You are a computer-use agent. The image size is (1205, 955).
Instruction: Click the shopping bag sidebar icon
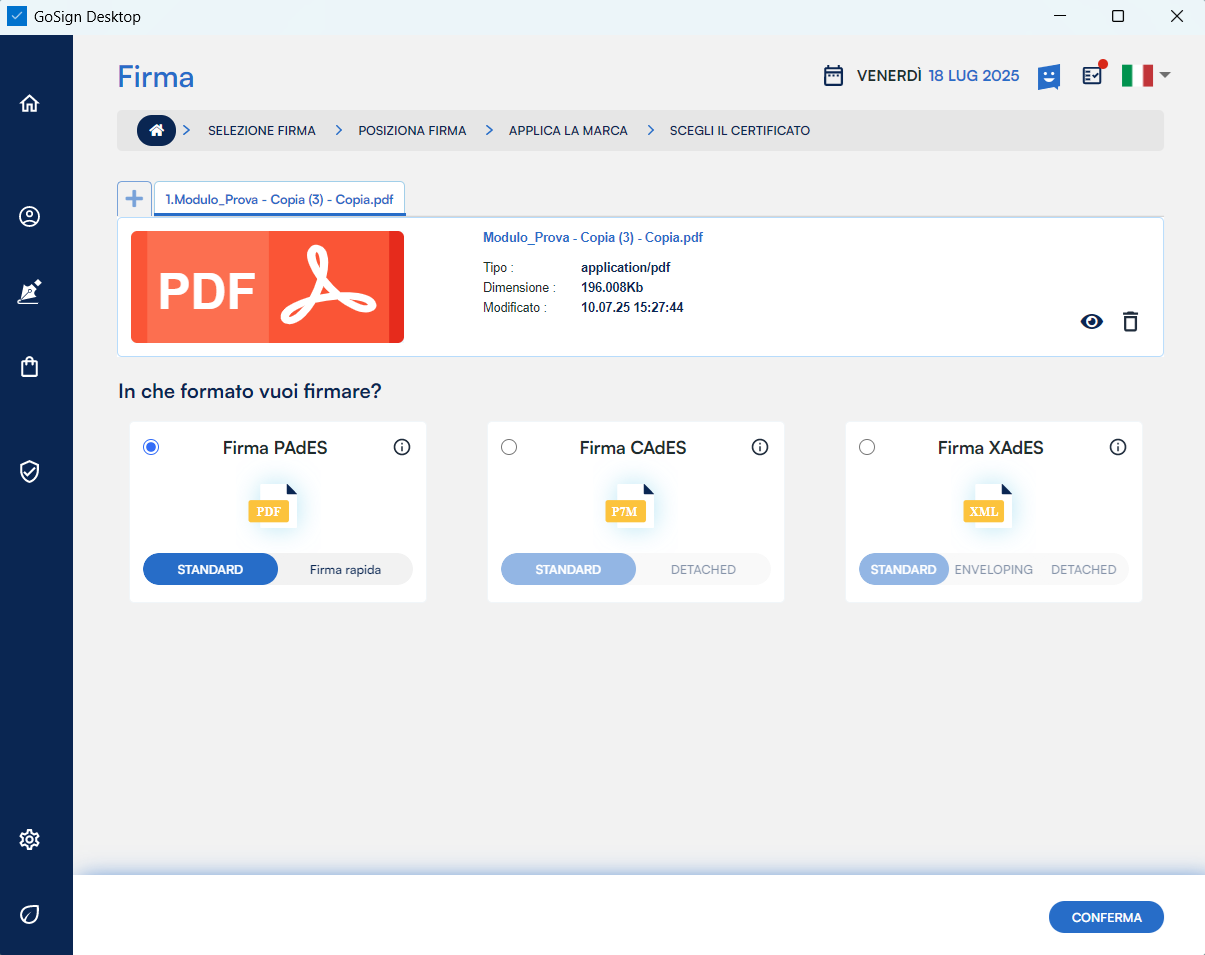(x=29, y=367)
